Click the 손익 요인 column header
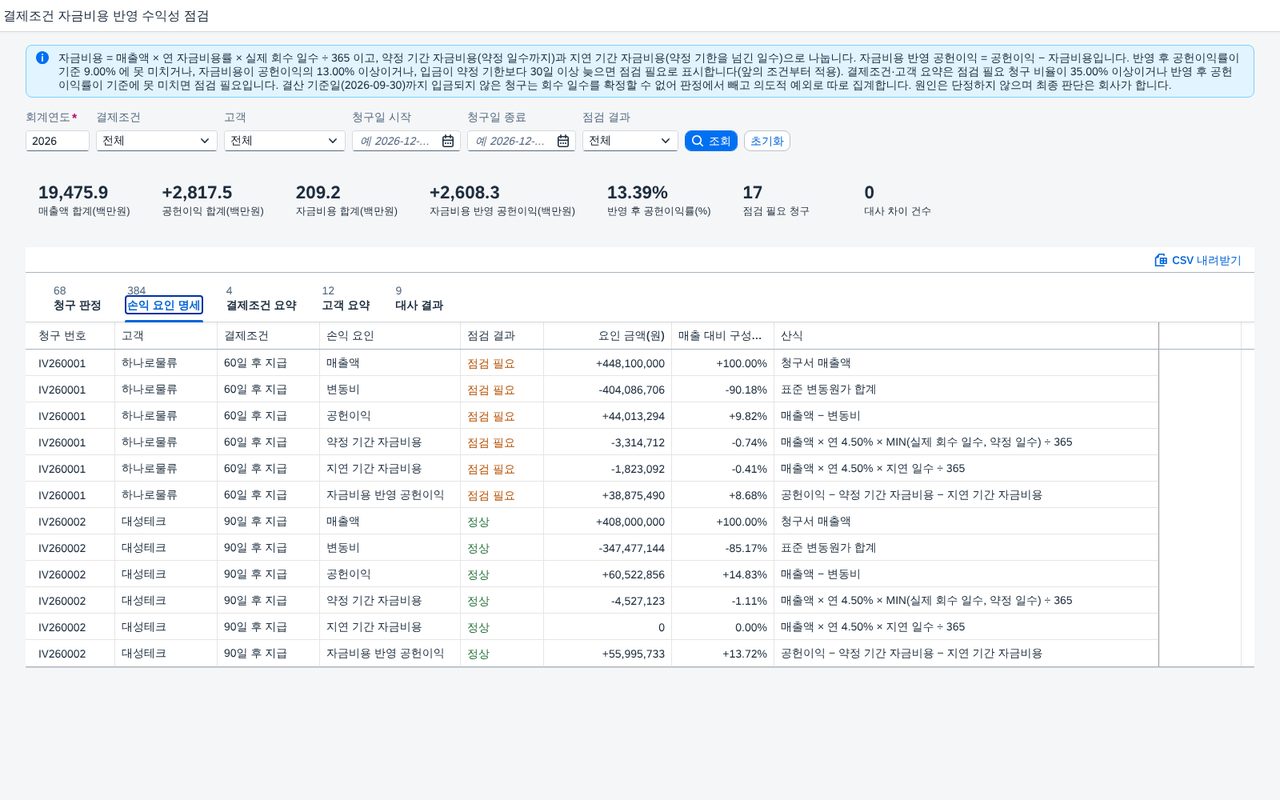This screenshot has width=1280, height=800. pos(390,336)
